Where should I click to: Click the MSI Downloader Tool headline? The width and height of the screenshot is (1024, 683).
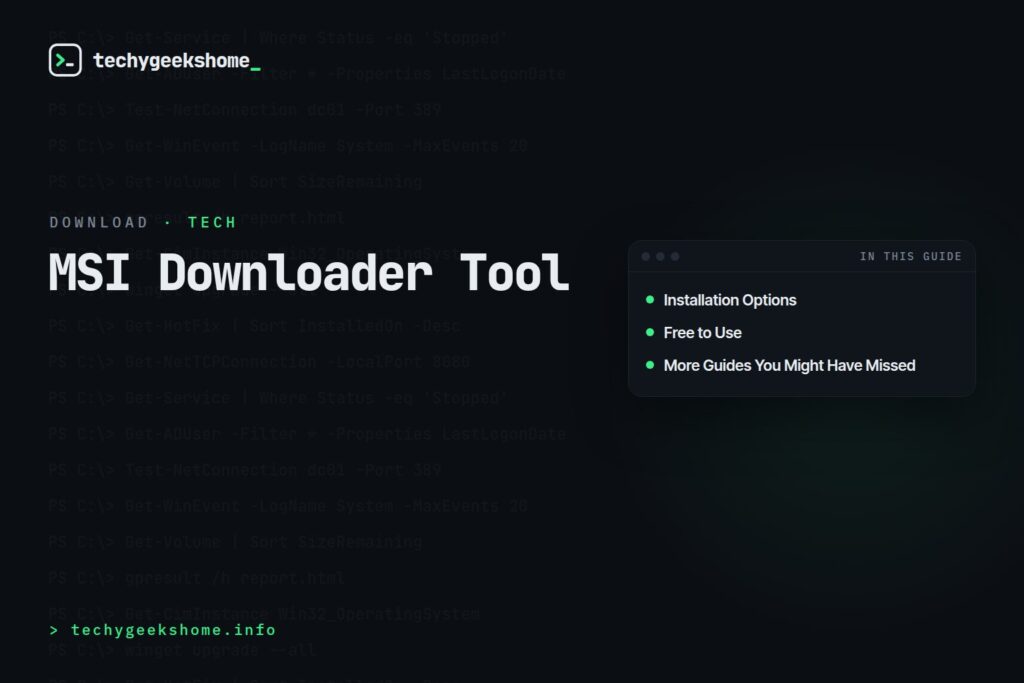coord(310,272)
